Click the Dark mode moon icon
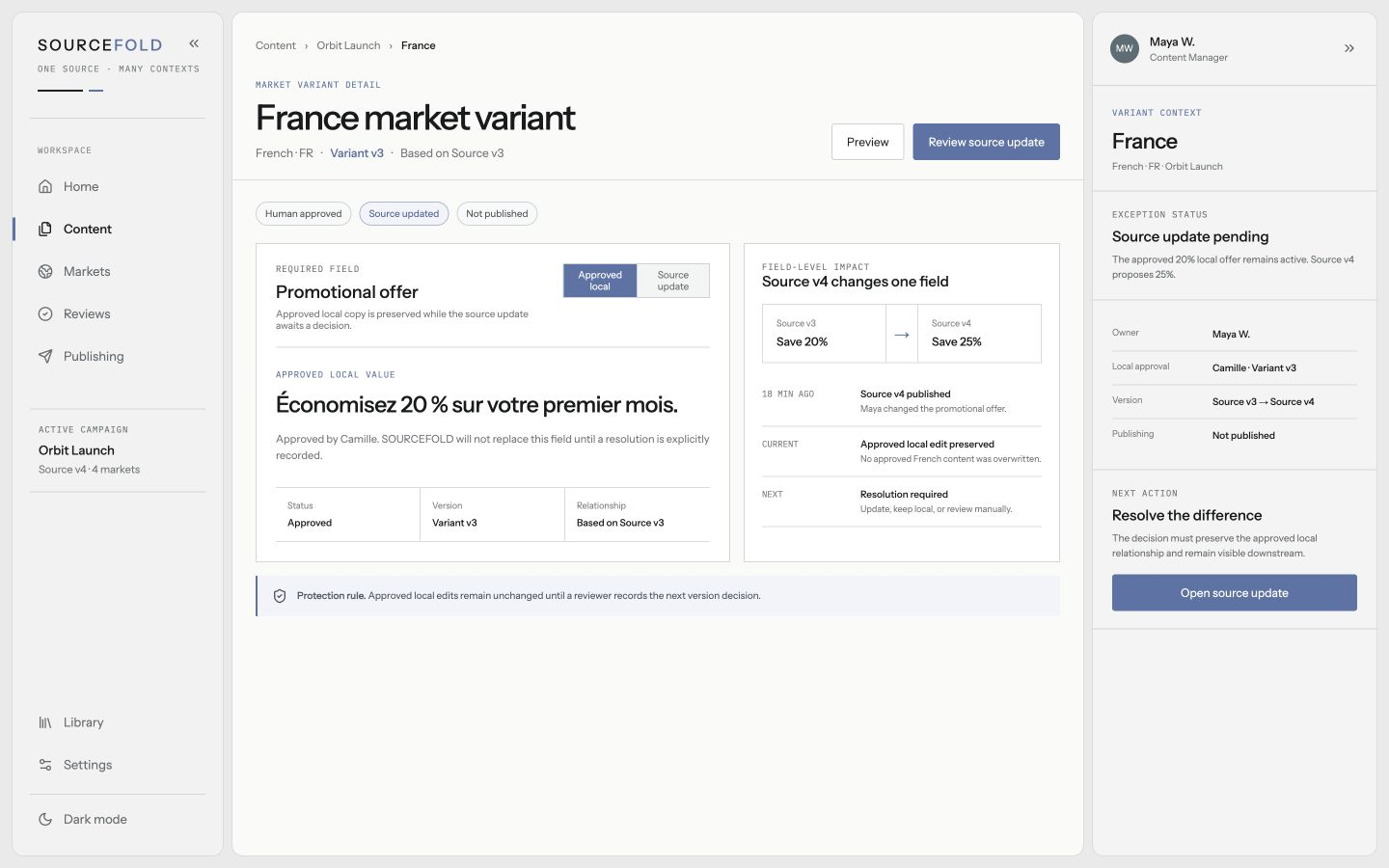The image size is (1389, 868). click(x=45, y=819)
